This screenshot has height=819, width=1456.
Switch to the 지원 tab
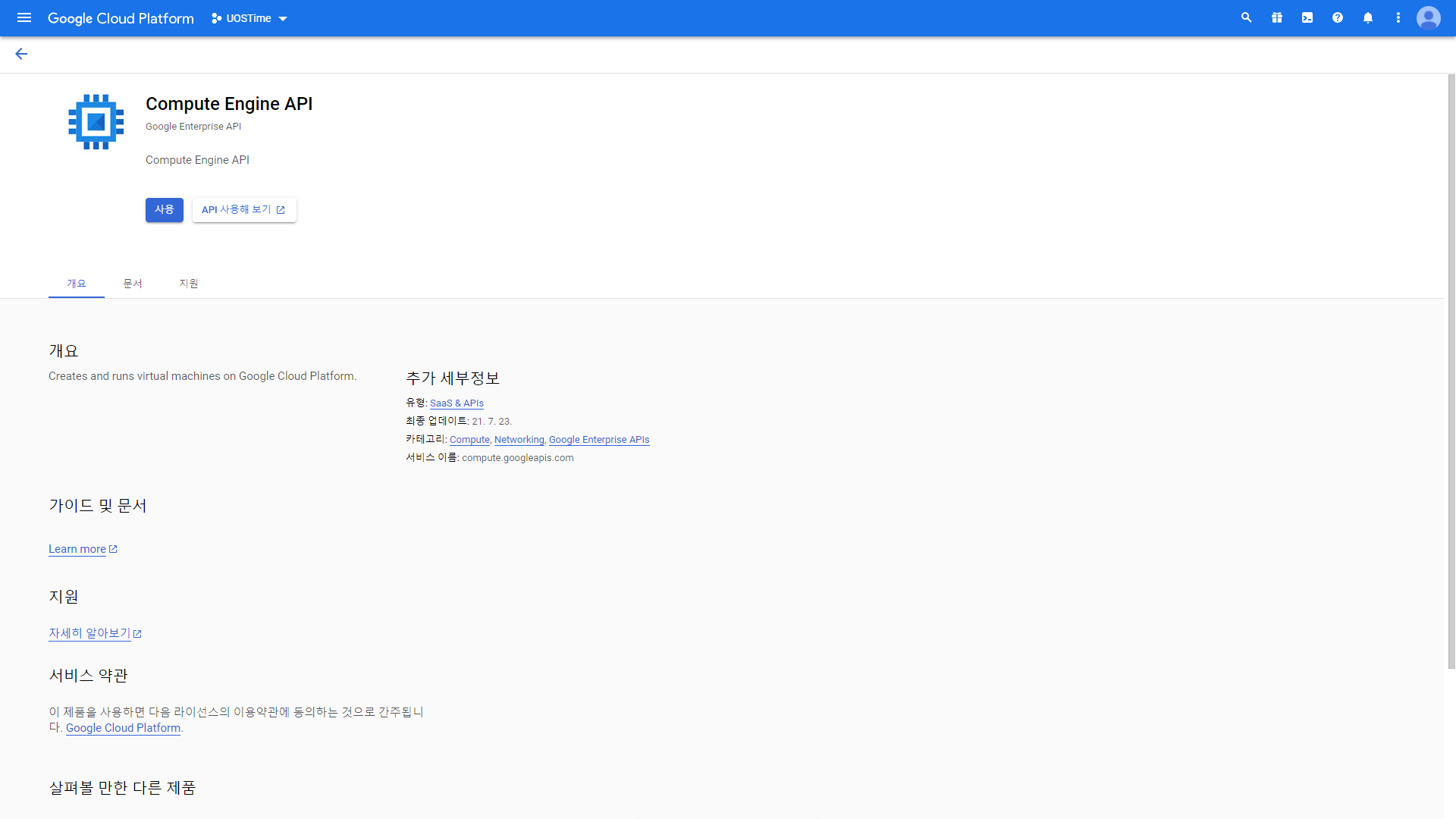[189, 284]
